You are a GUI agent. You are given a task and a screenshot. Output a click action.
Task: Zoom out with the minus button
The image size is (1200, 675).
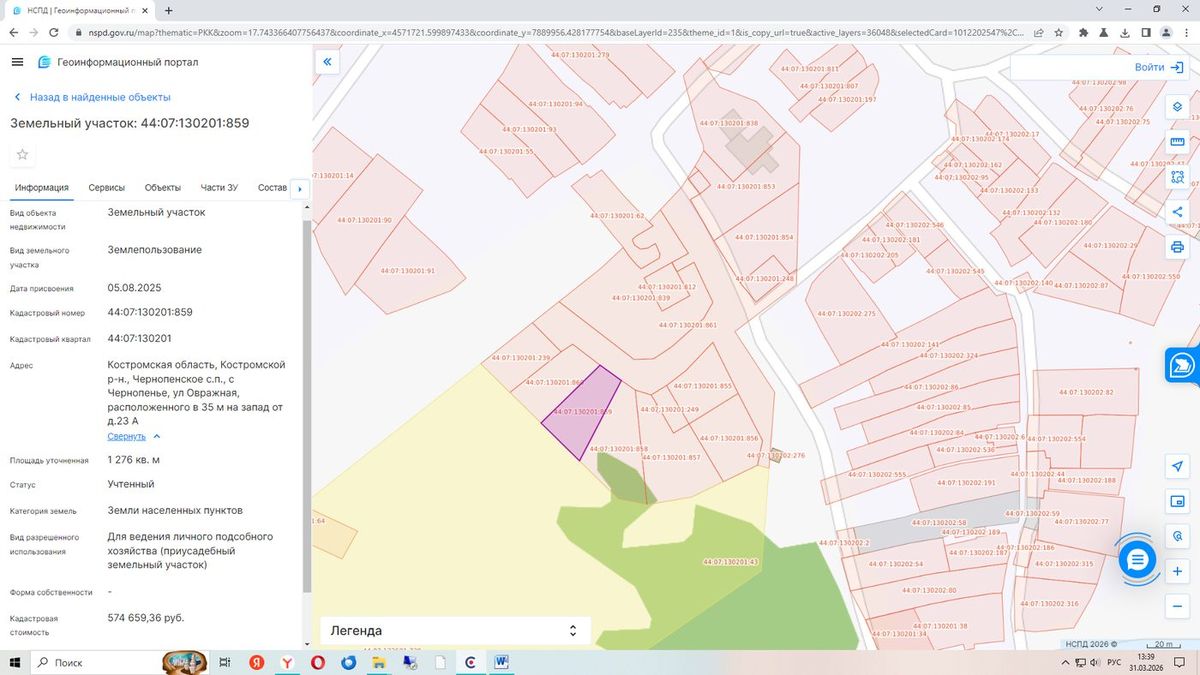(1177, 606)
